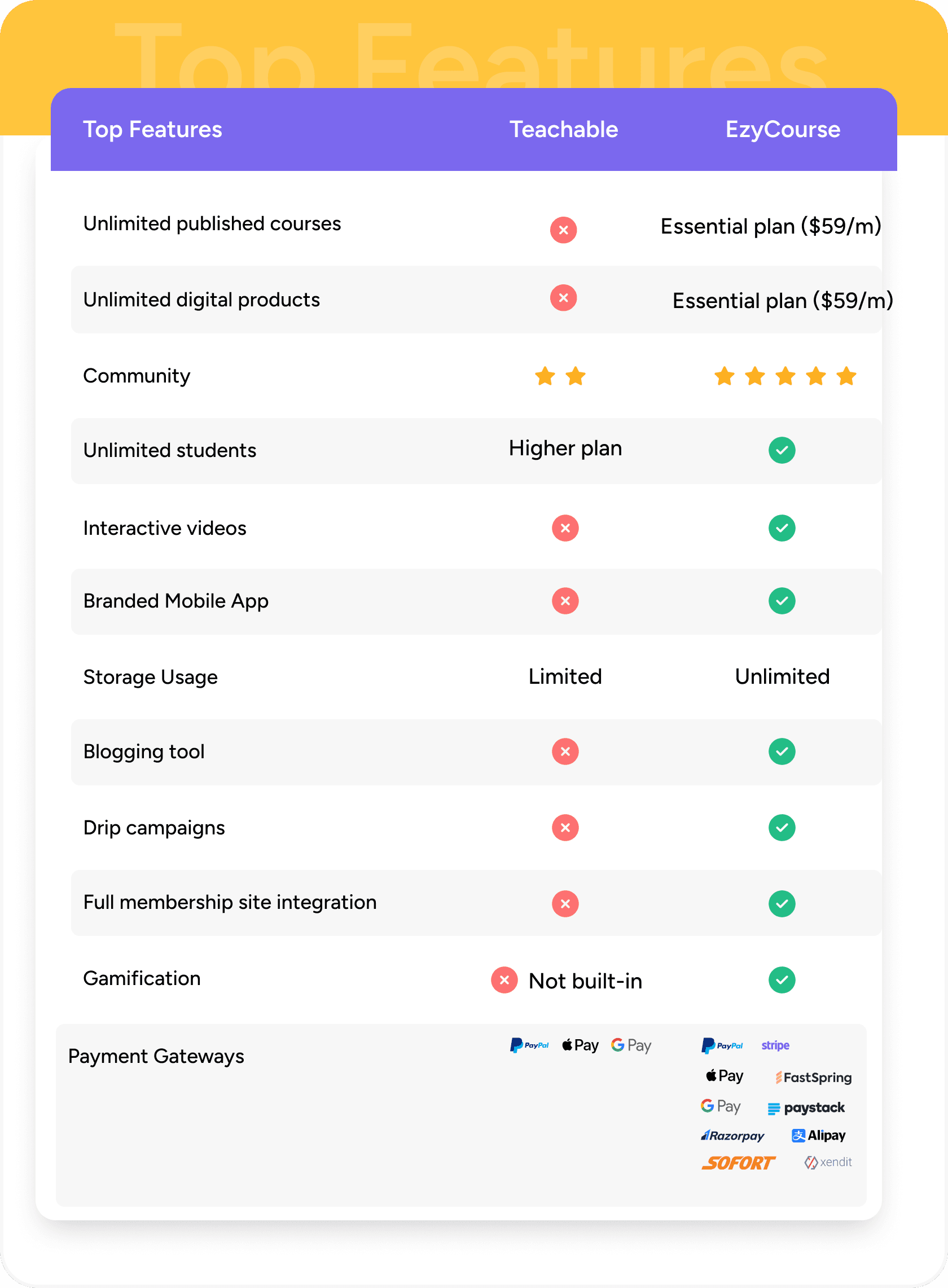Click the Higher plan text

click(565, 448)
